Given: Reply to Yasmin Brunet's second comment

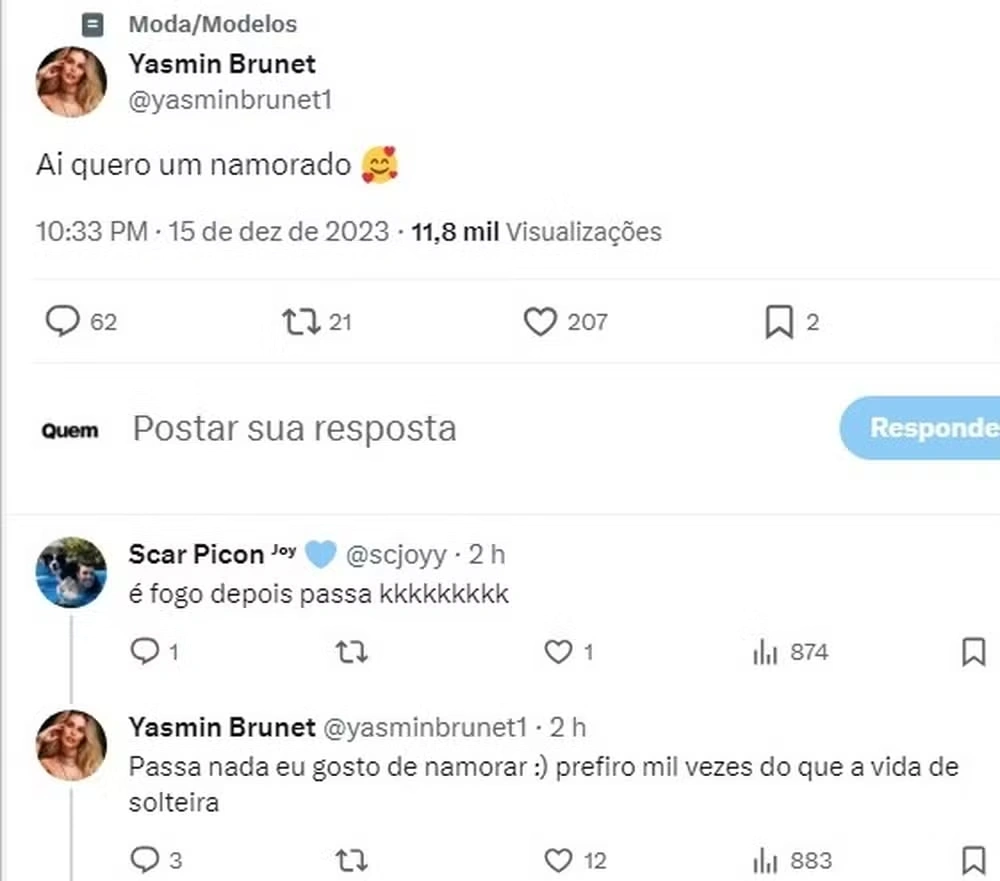Looking at the screenshot, I should point(146,860).
